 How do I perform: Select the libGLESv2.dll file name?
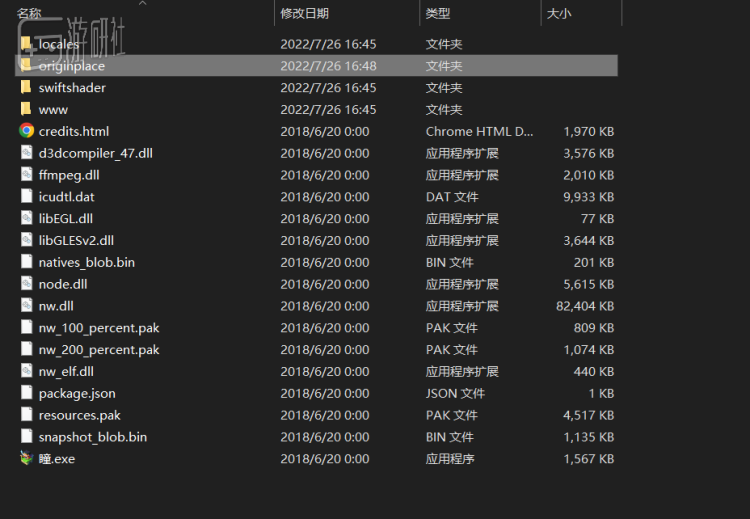76,241
